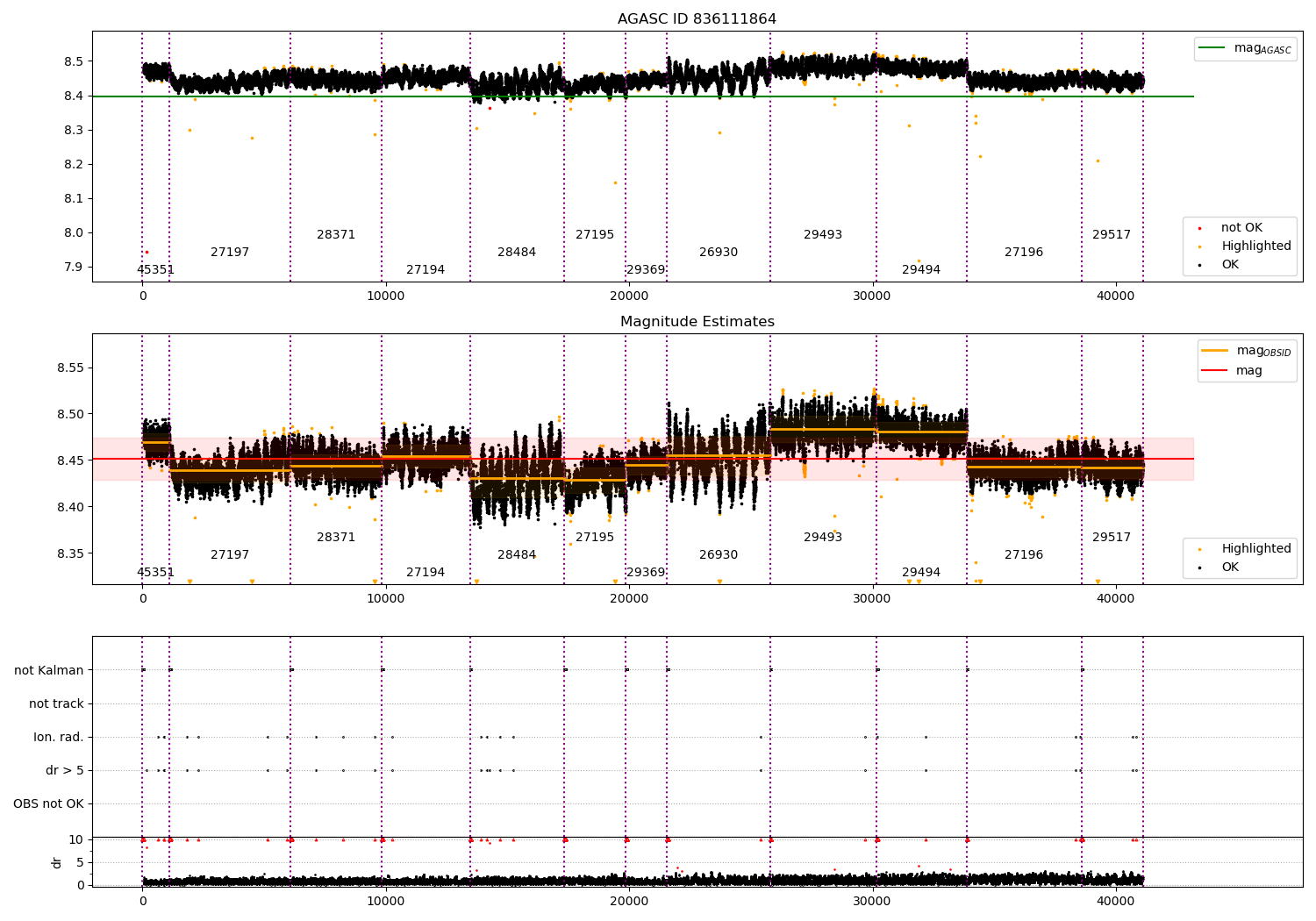Image resolution: width=1316 pixels, height=921 pixels.
Task: Click obsid label 28371 in Magnitude Estimates plot
Action: (x=336, y=538)
